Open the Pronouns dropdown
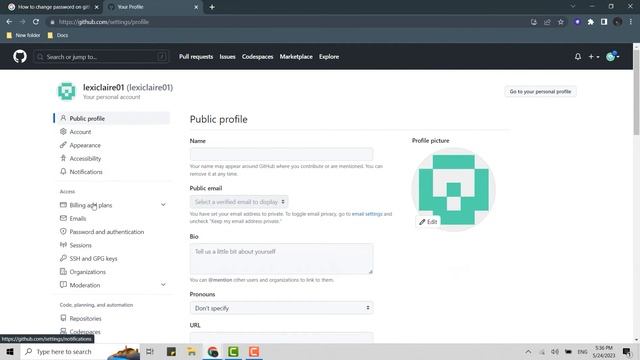The height and width of the screenshot is (360, 640). [281, 308]
